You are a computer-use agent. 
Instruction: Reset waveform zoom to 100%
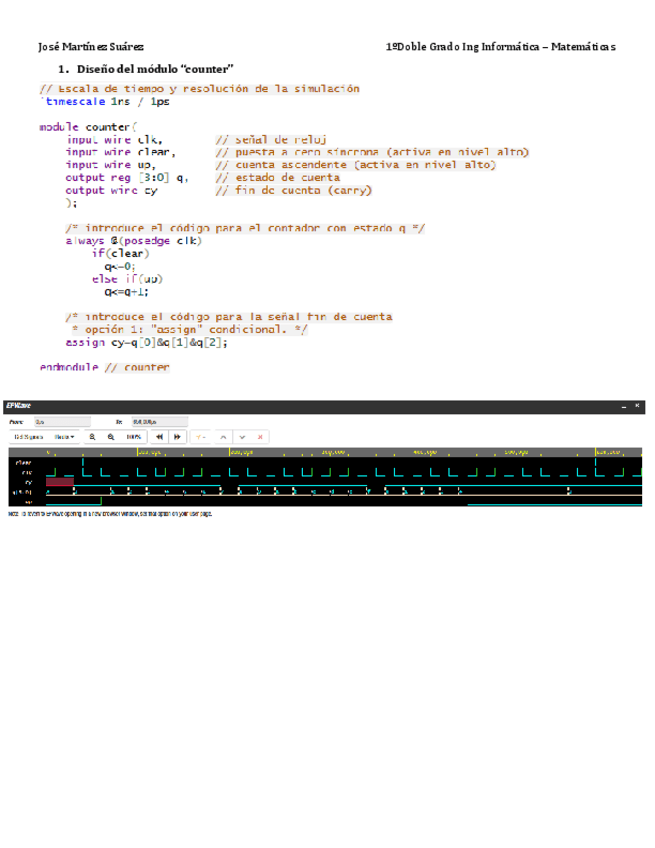133,437
